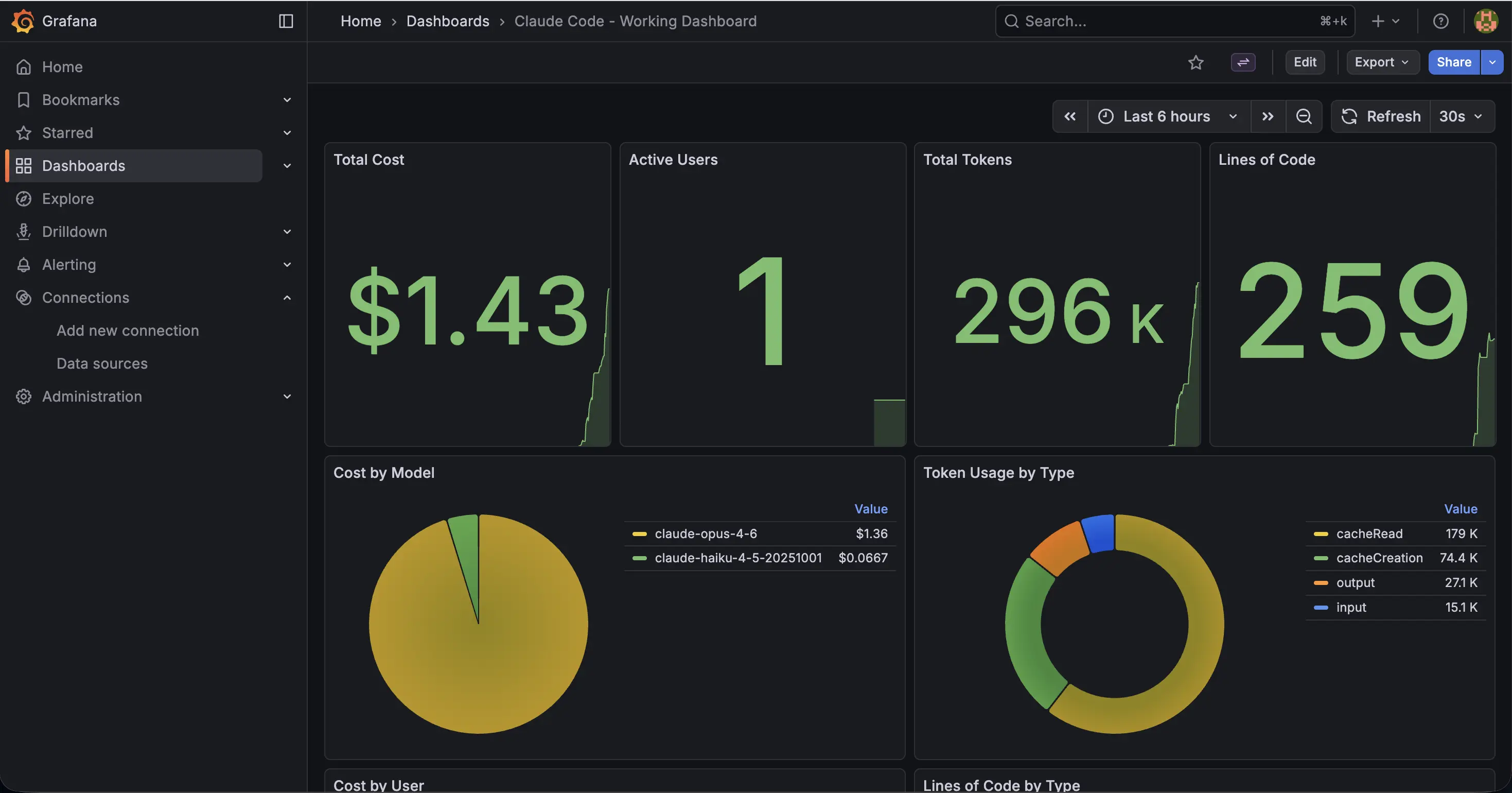The height and width of the screenshot is (793, 1512).
Task: Expand the Administration section
Action: click(287, 396)
